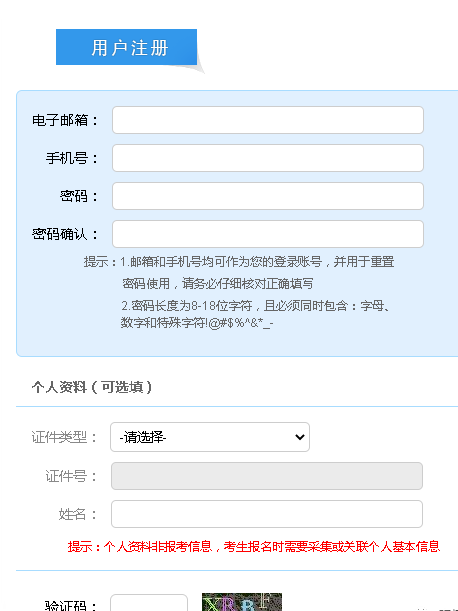Viewport: 458px width, 611px height.
Task: Open the 证件类型 -请选择- dropdown
Action: [x=210, y=437]
